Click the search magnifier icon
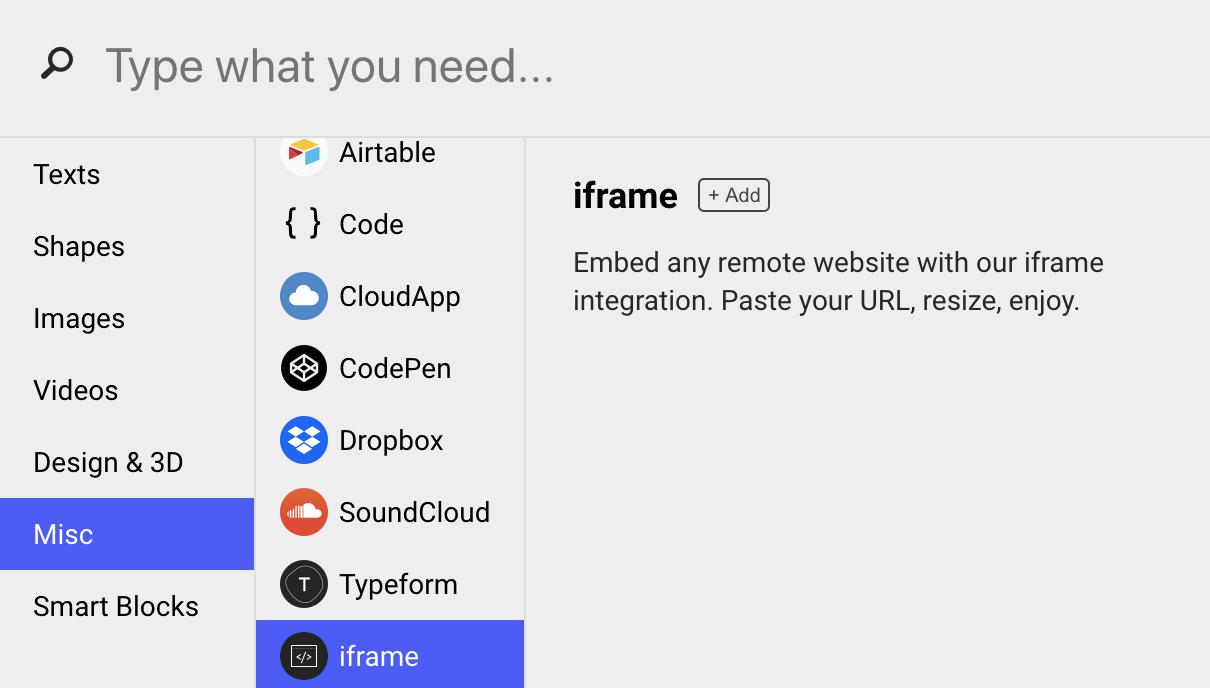Screen dimensions: 1210x688 click(57, 64)
